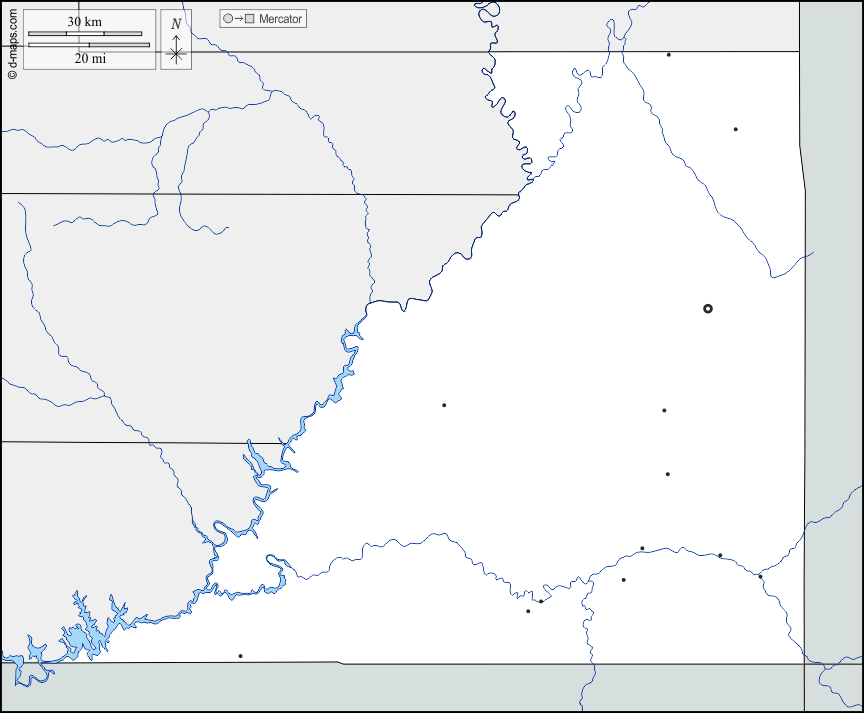
Task: Click the 20 mi scale label
Action: (90, 59)
